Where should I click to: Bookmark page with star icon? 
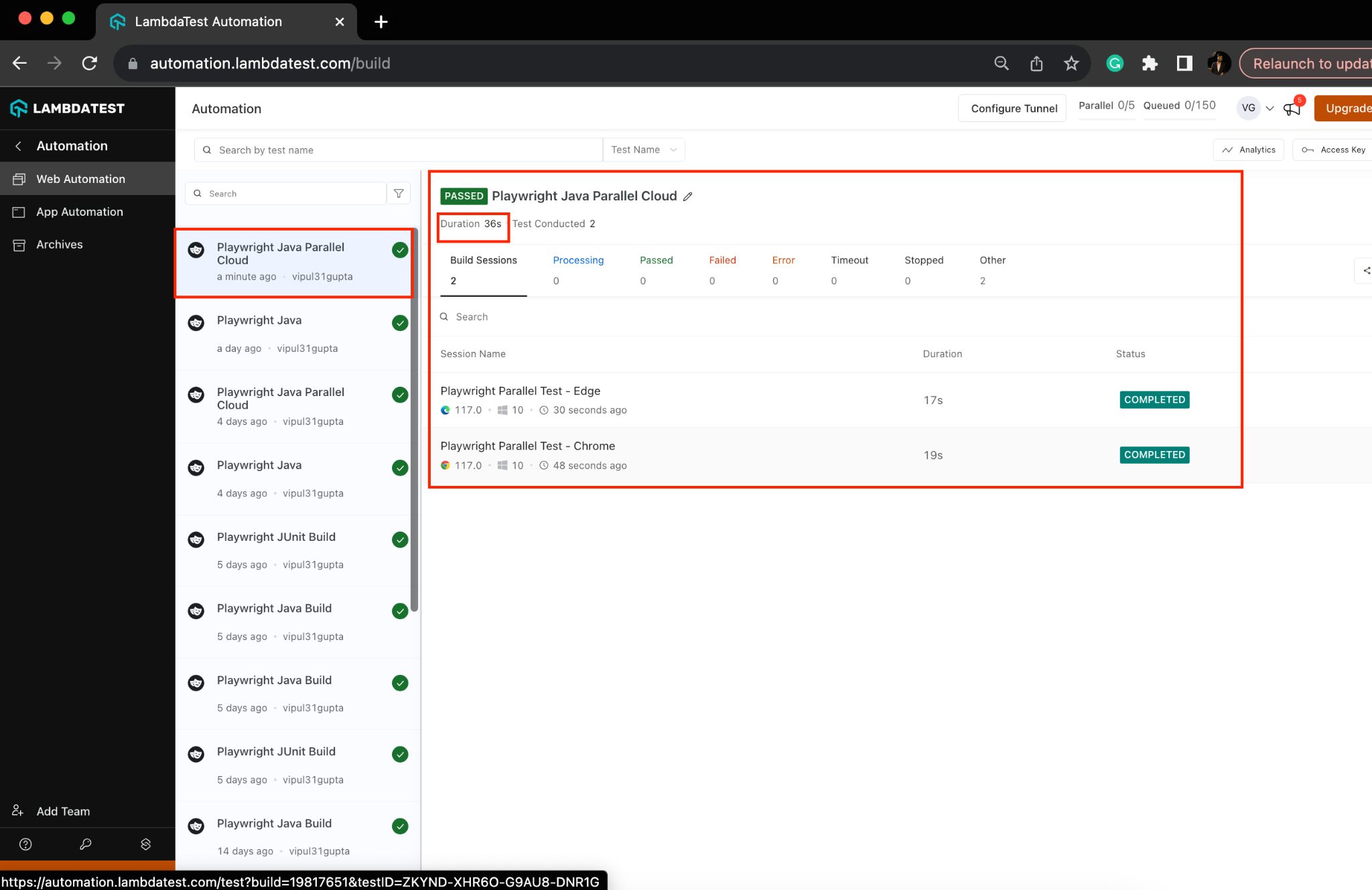tap(1071, 63)
